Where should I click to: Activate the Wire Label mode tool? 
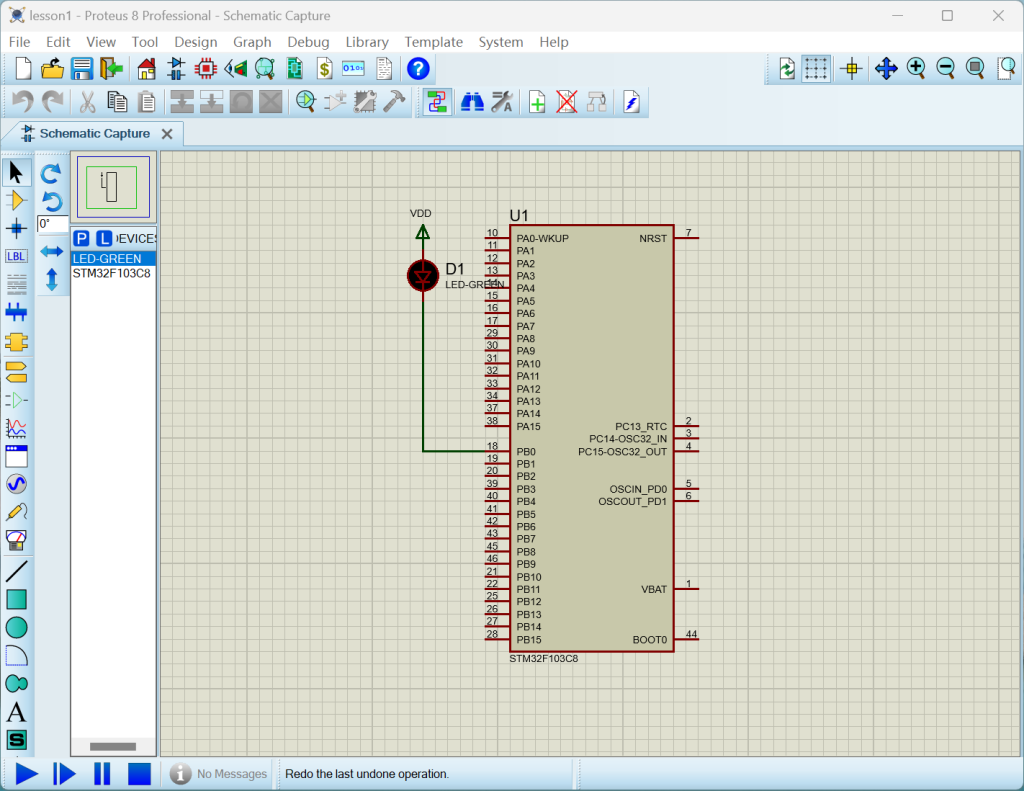[x=16, y=256]
